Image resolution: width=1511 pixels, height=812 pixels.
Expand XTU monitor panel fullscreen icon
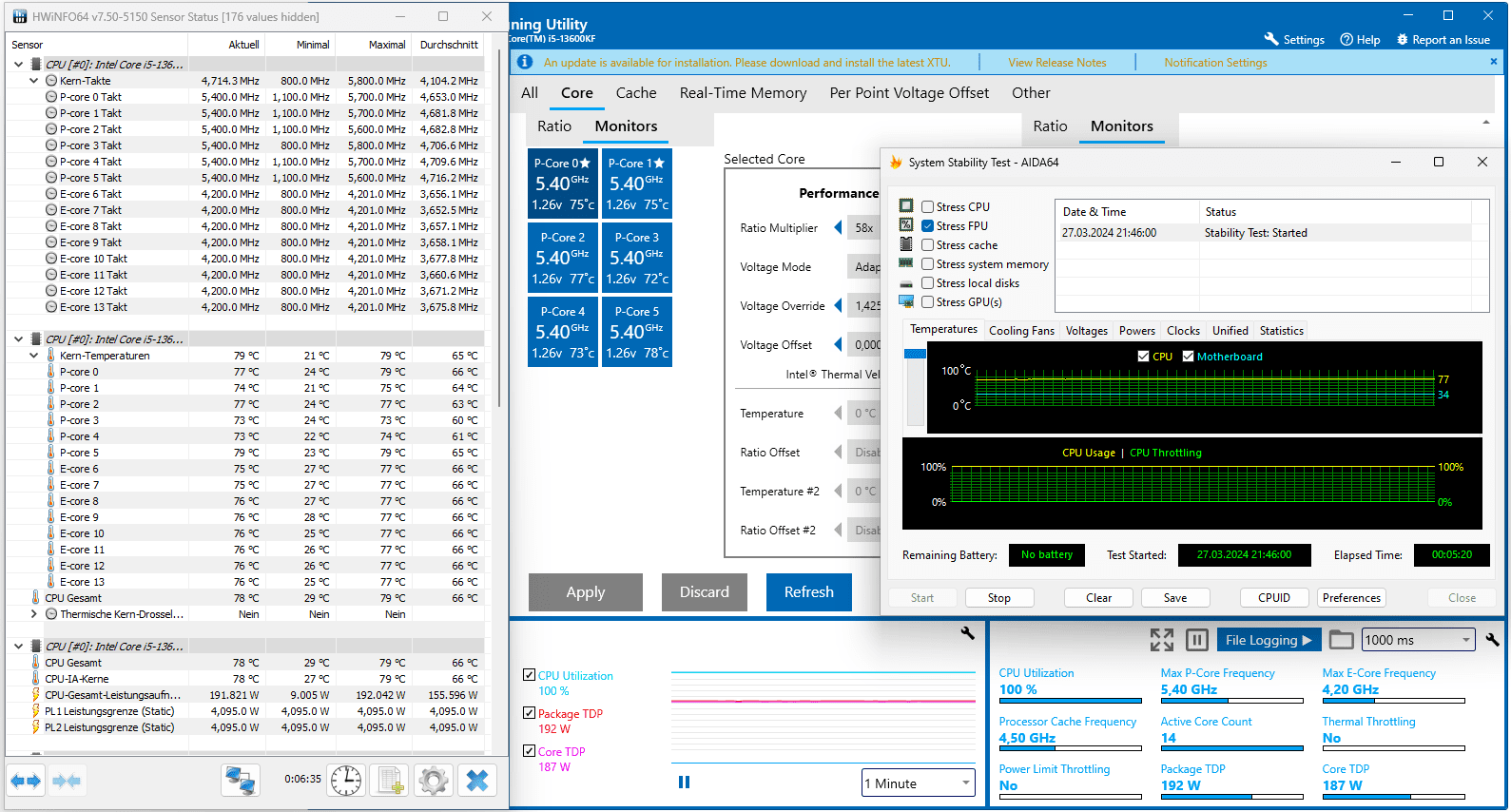[x=1162, y=640]
